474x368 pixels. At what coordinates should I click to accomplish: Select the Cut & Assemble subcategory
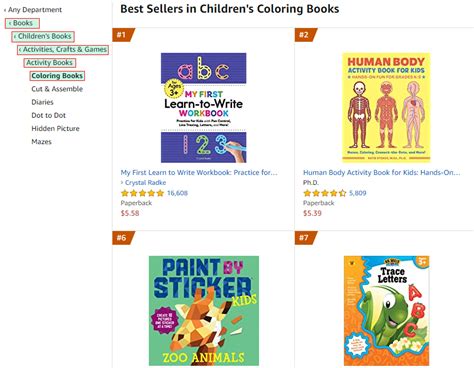(x=57, y=89)
